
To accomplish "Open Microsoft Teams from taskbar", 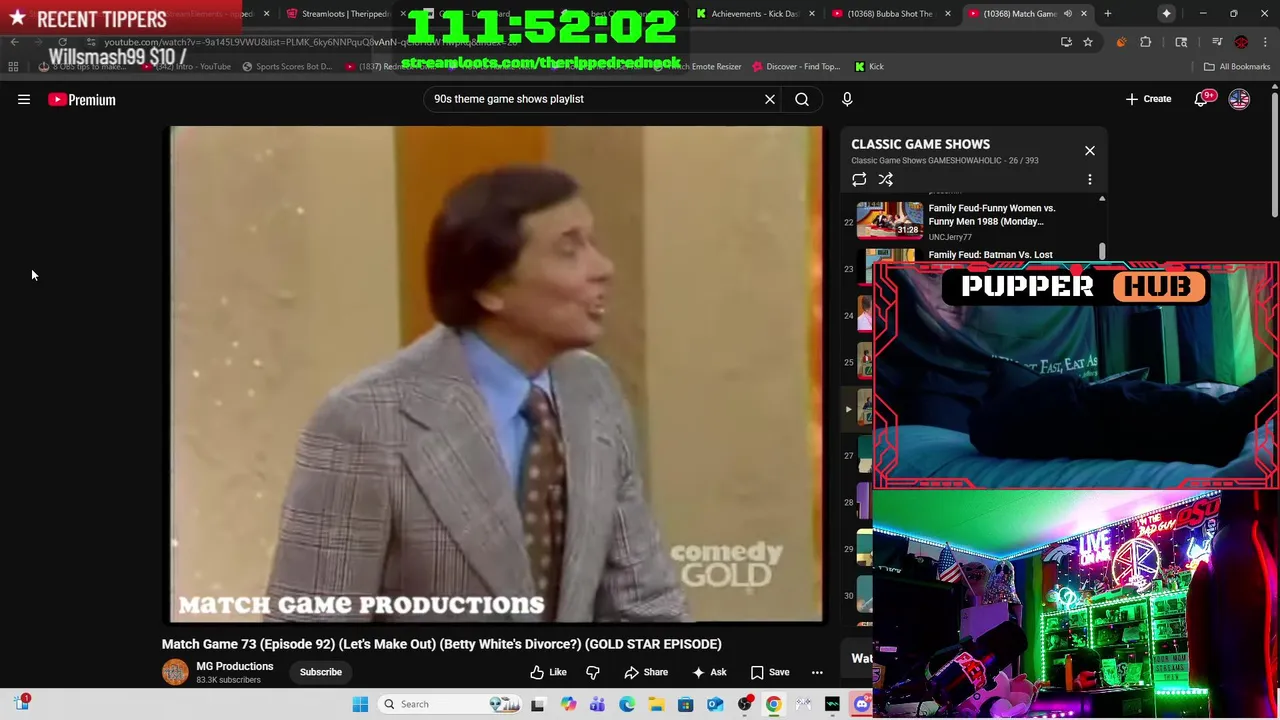I will 597,704.
